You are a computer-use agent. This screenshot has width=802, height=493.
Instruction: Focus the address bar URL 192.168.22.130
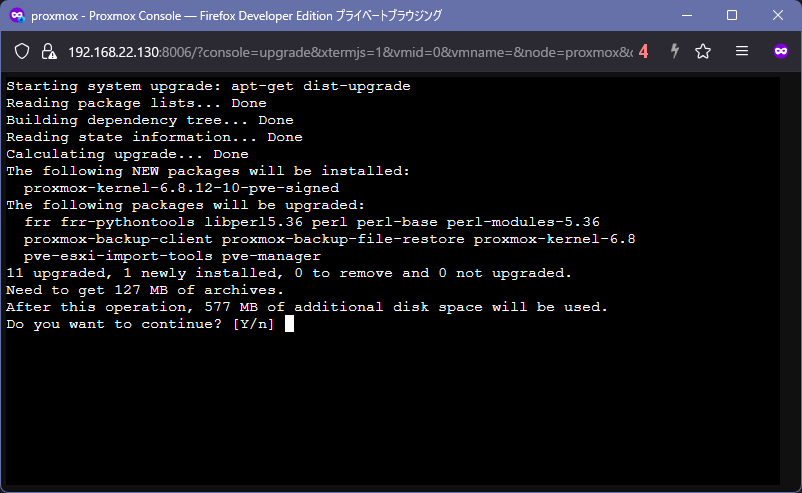[x=350, y=52]
